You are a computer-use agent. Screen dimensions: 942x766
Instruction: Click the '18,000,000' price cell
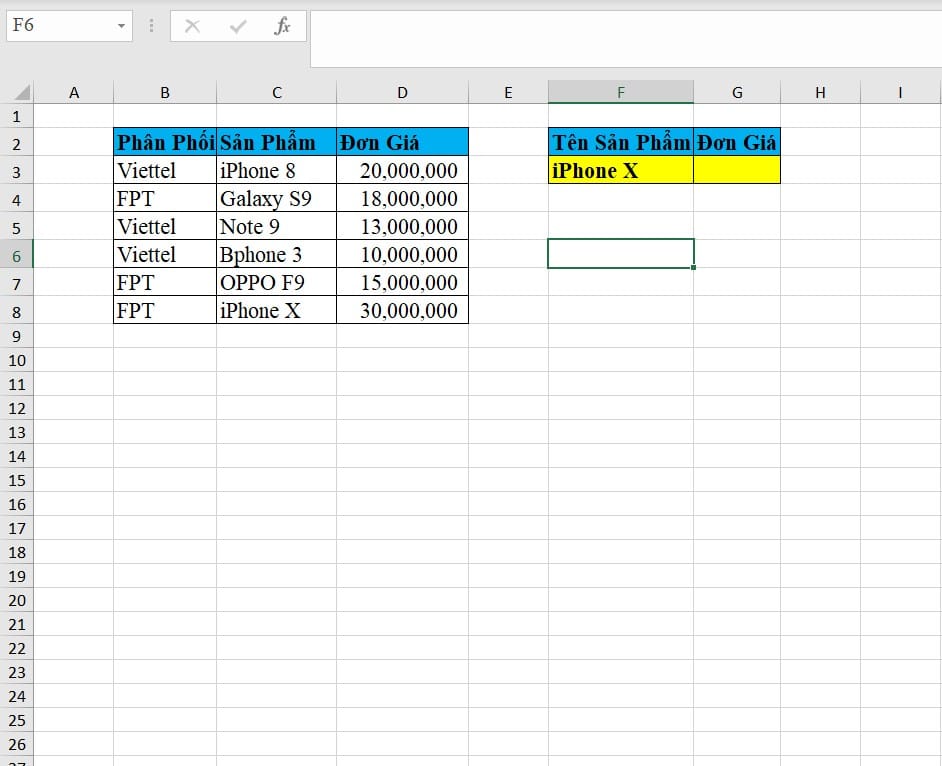(402, 198)
